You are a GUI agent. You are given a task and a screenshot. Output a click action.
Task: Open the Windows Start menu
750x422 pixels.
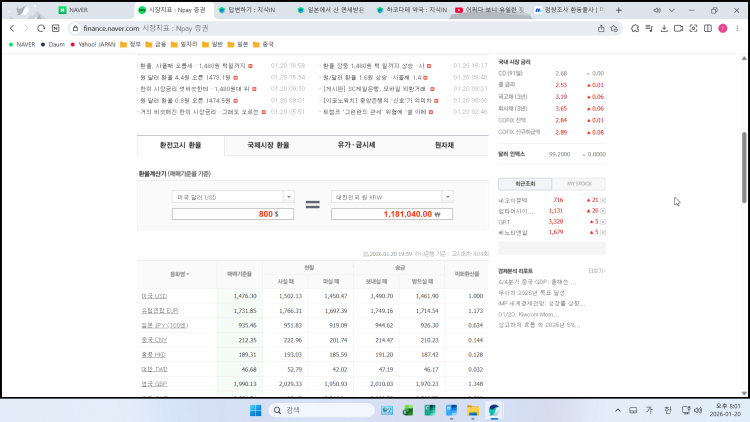click(255, 410)
